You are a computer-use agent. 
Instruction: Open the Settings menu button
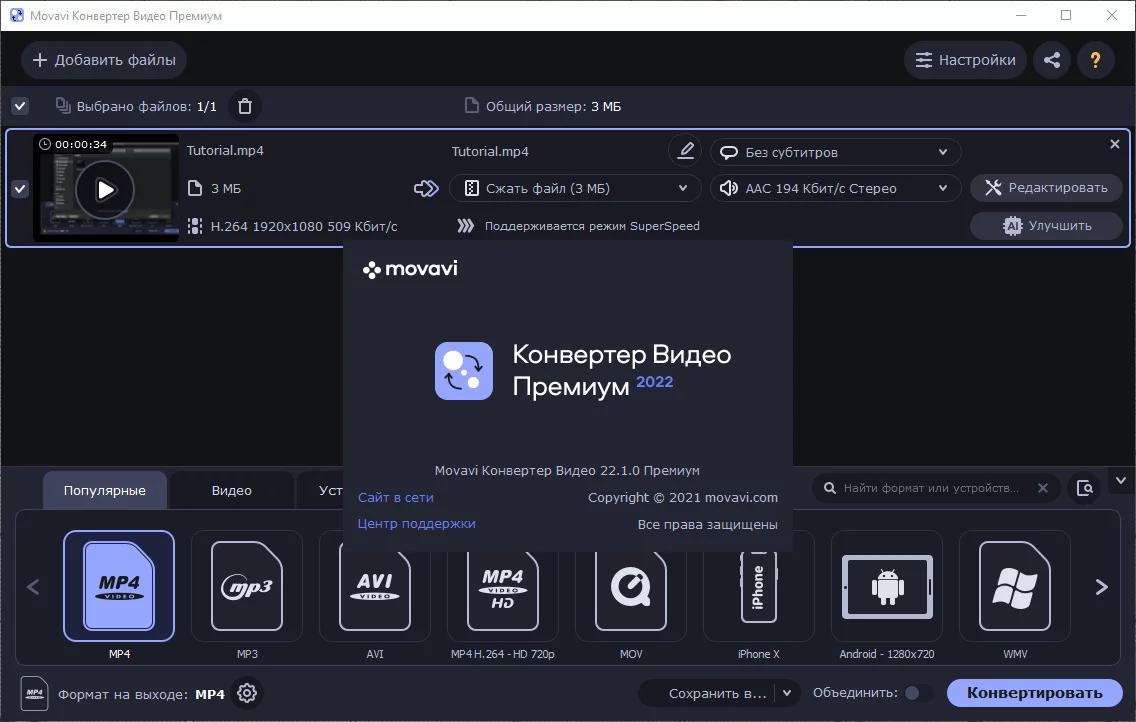966,60
